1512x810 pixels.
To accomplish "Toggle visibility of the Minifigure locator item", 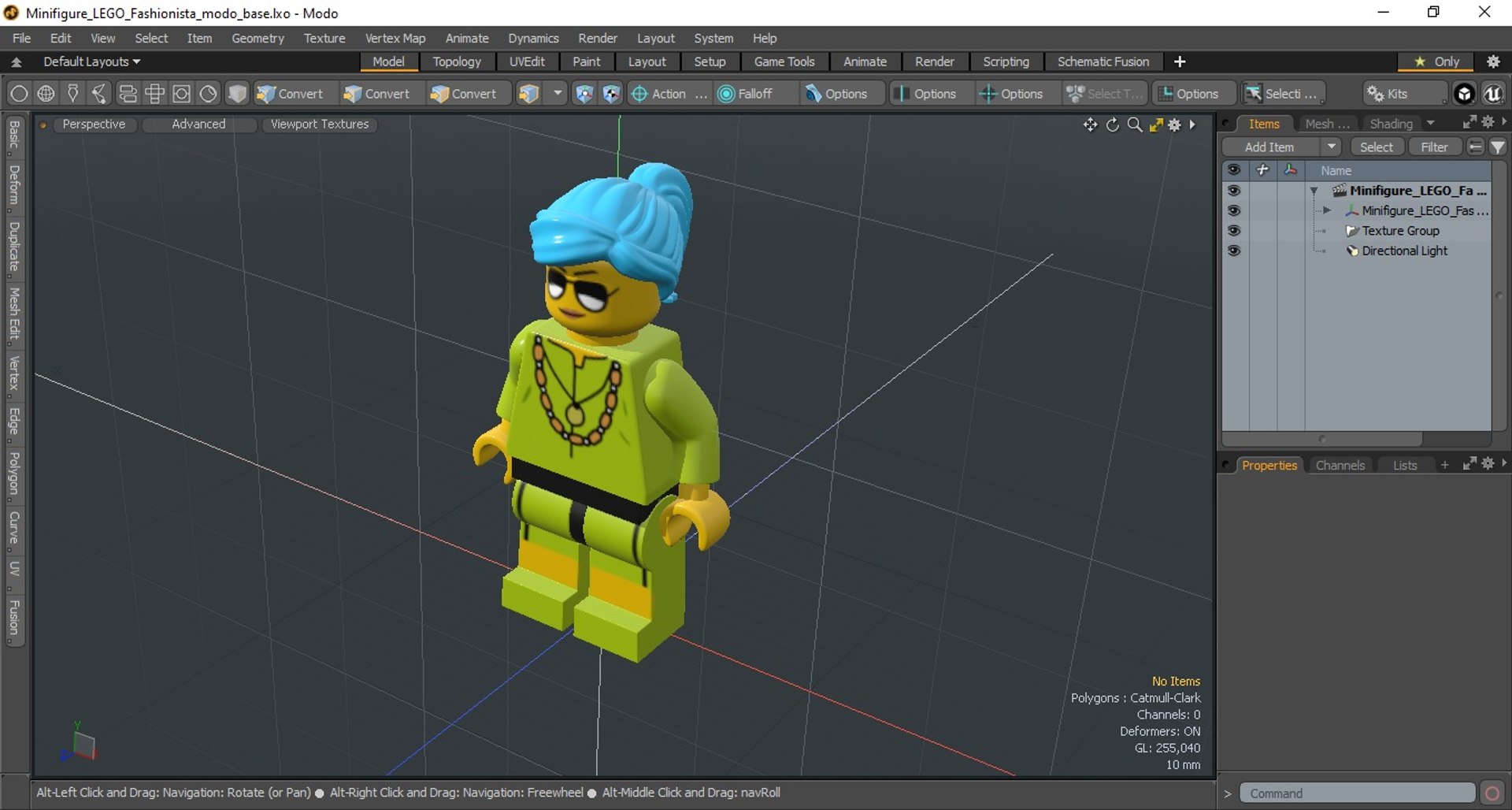I will tap(1234, 210).
